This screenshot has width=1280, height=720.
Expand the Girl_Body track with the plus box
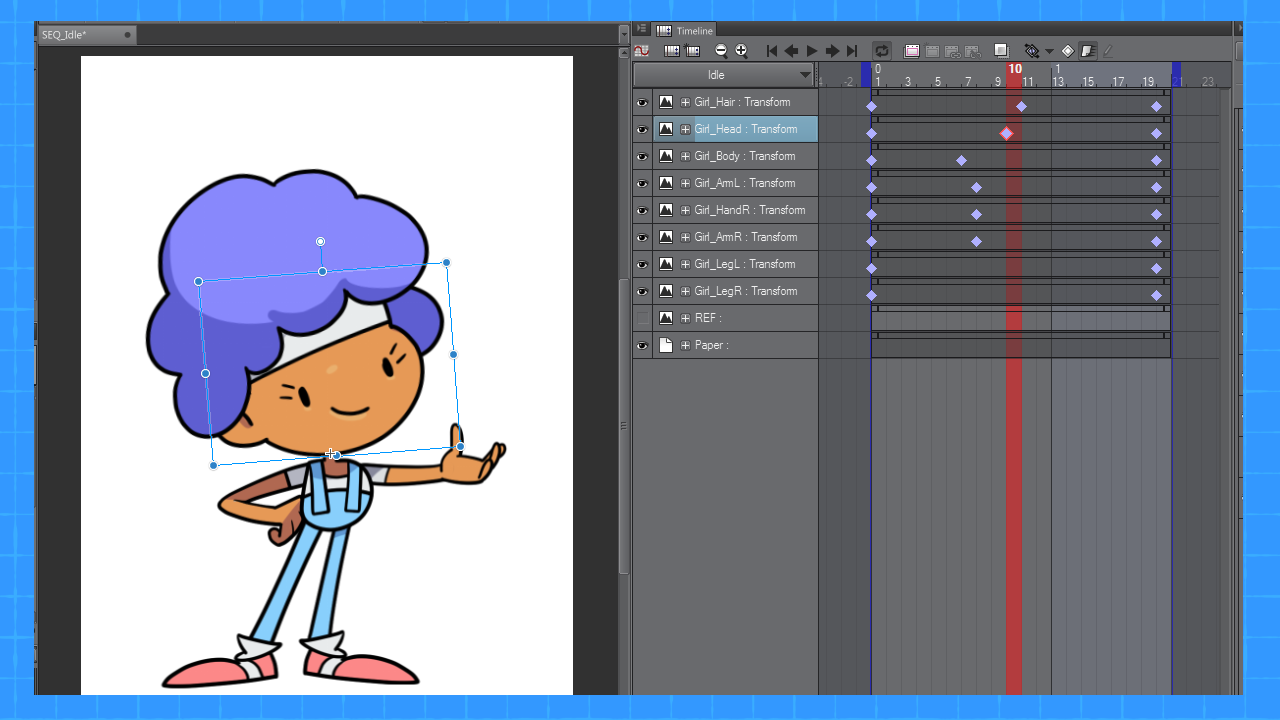coord(685,156)
